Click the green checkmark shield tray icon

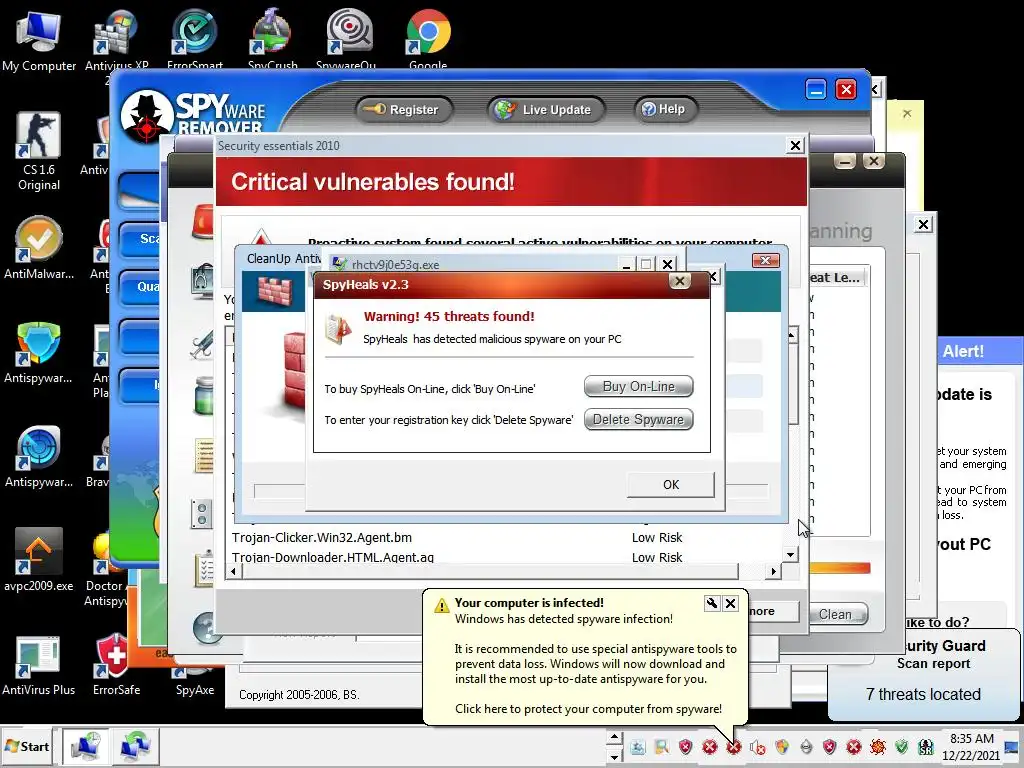click(x=902, y=746)
